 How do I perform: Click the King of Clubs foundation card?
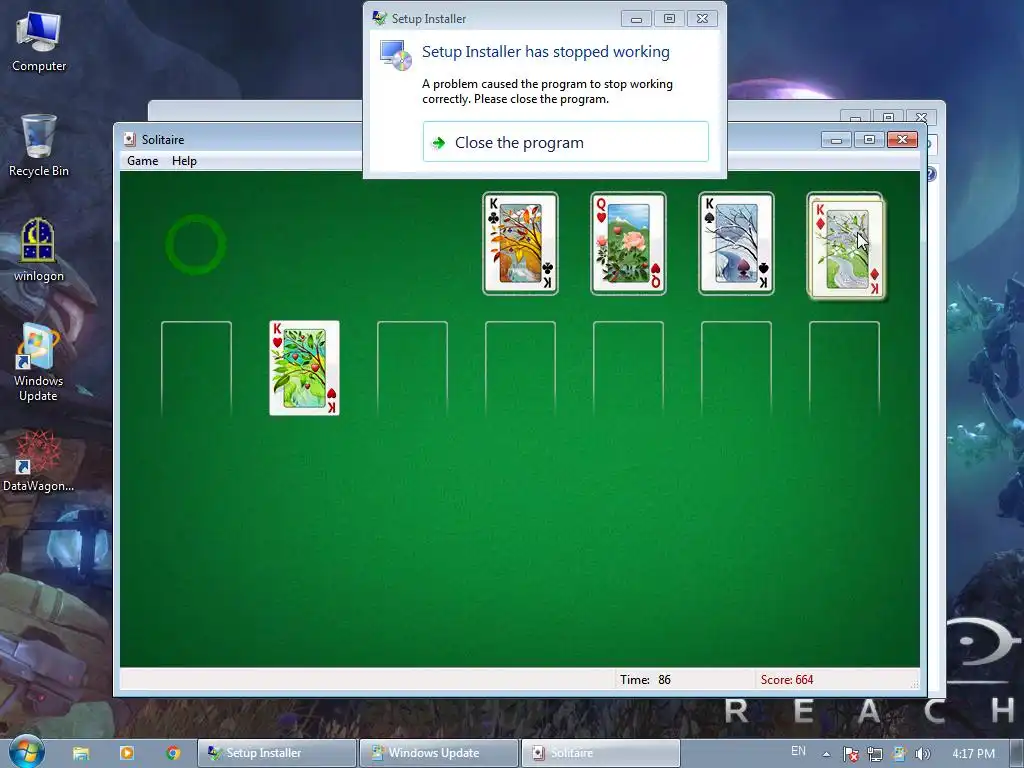pyautogui.click(x=520, y=244)
